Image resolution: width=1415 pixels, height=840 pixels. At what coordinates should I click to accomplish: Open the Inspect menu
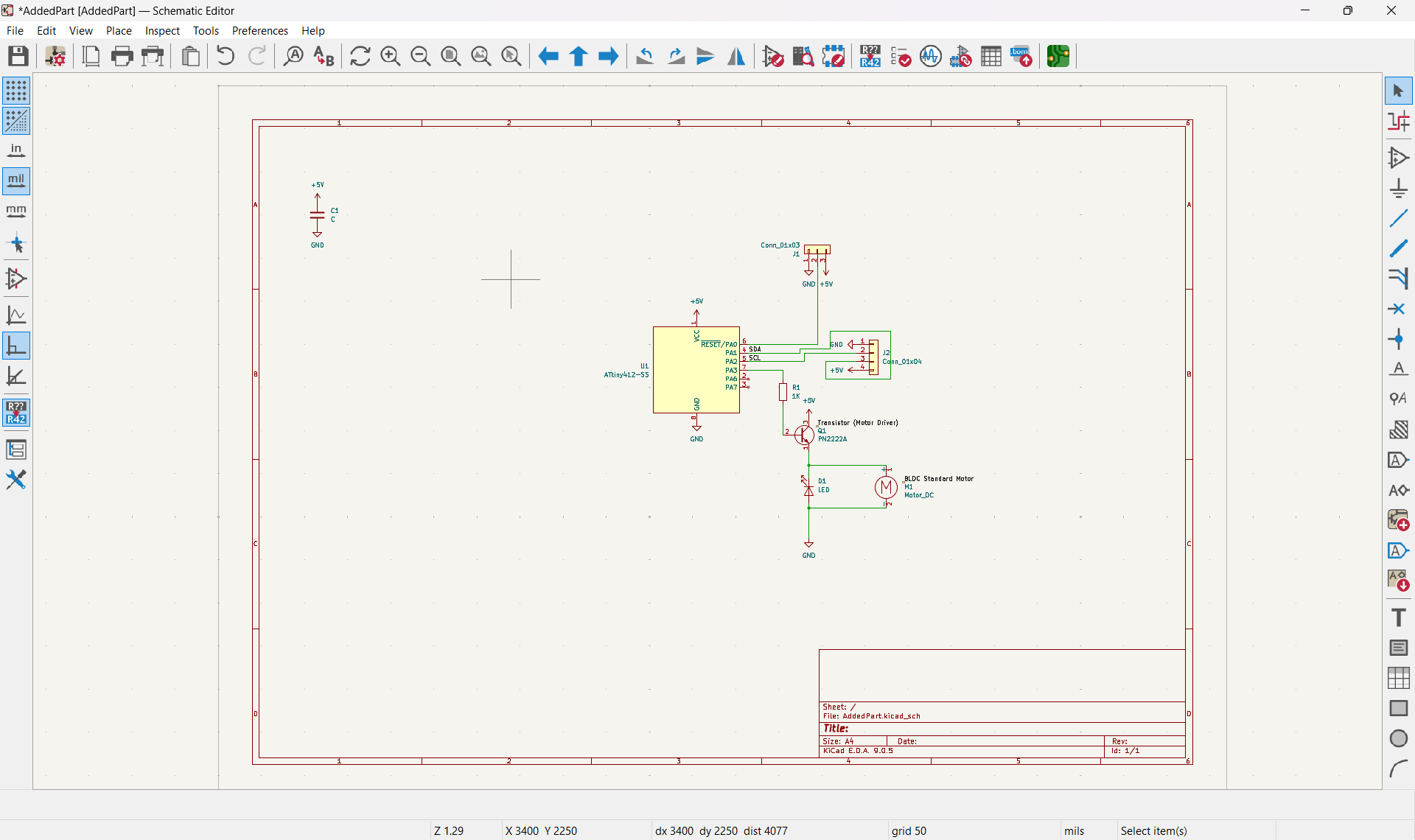click(x=162, y=30)
